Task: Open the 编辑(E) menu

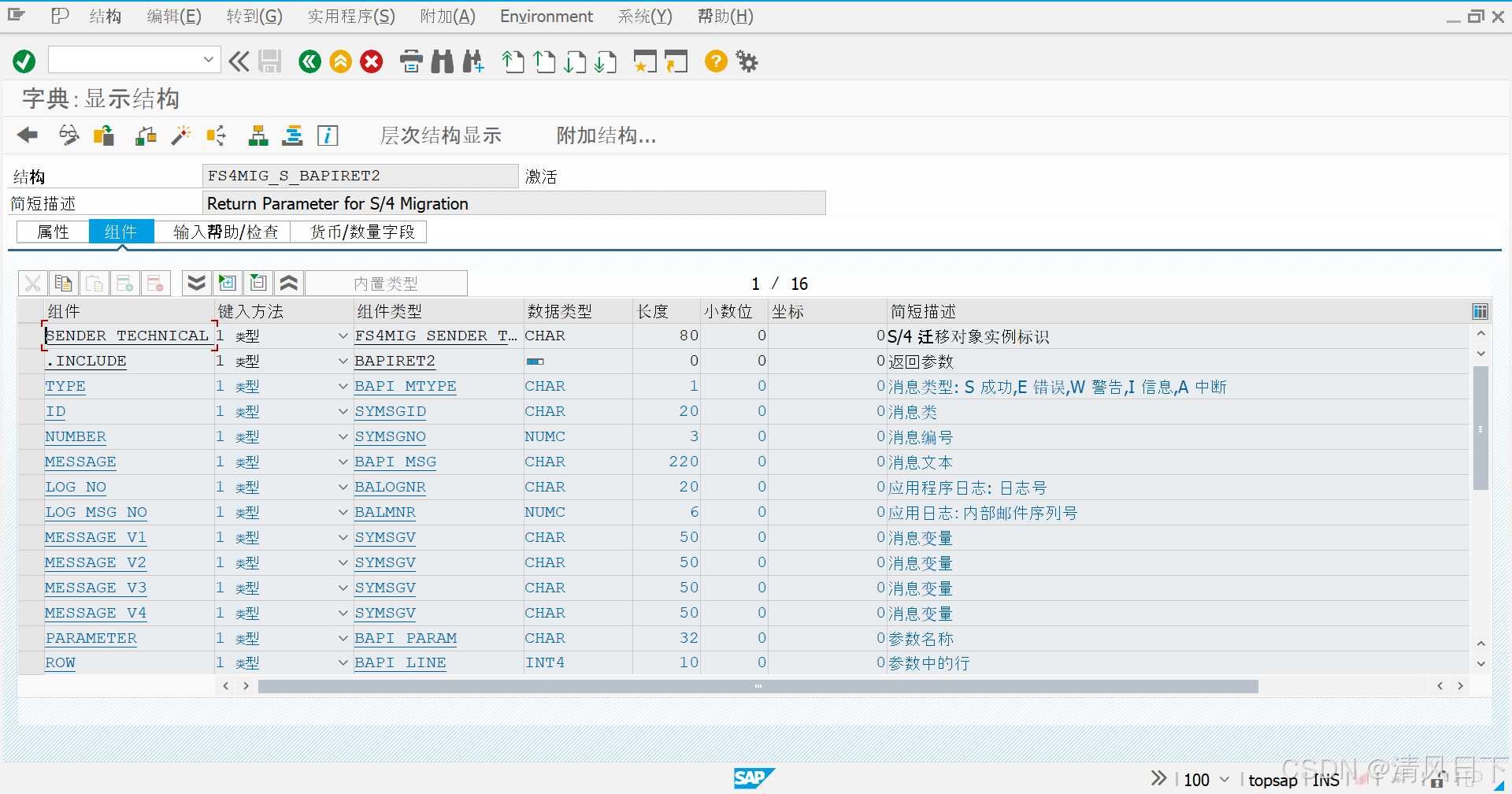Action: (174, 17)
